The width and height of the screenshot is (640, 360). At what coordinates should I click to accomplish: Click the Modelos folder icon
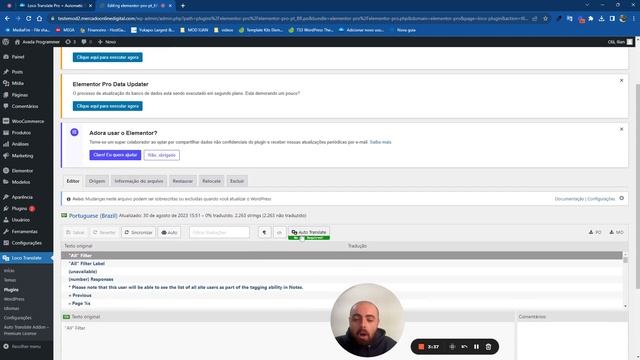pos(6,182)
